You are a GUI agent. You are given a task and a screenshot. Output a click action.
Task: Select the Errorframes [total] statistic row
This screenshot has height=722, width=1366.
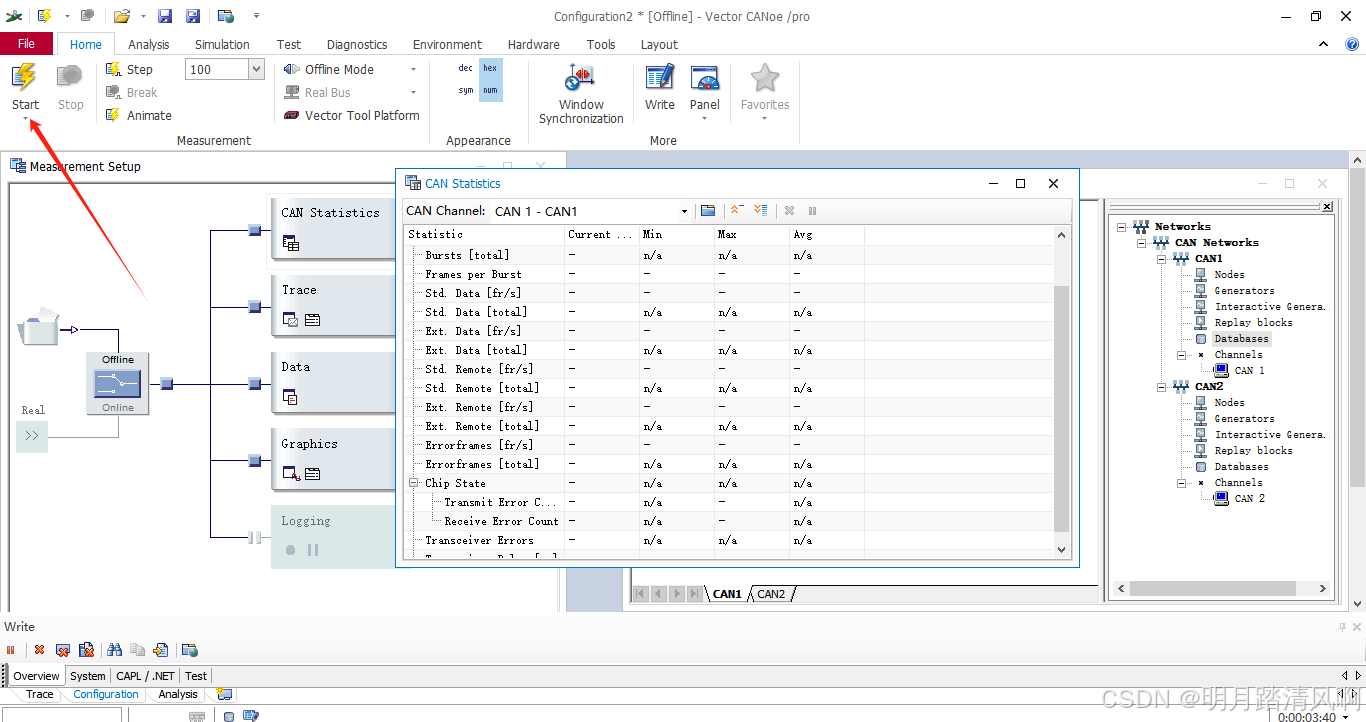point(730,464)
